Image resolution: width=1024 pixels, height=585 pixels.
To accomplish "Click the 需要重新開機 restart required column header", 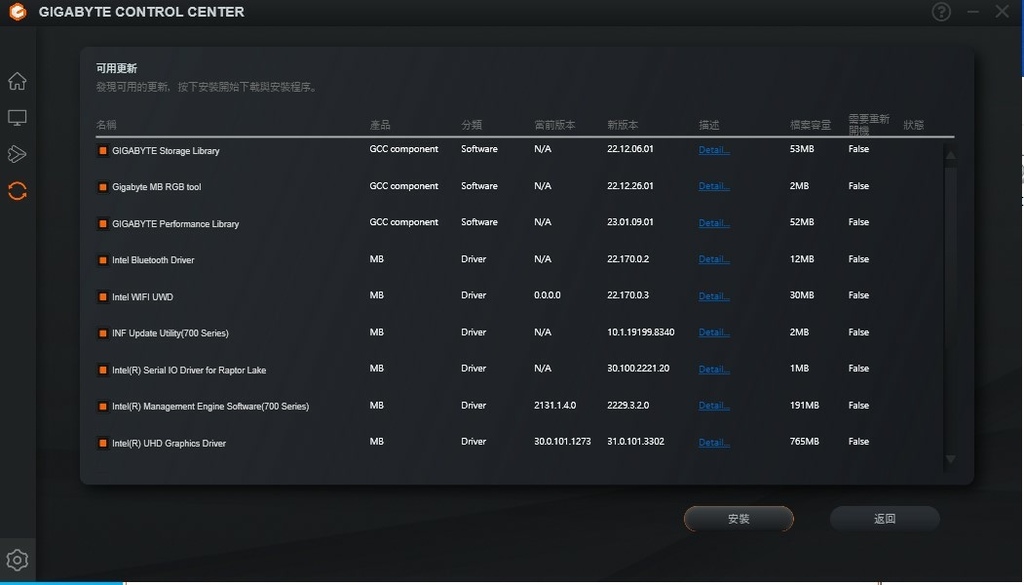I will 869,124.
